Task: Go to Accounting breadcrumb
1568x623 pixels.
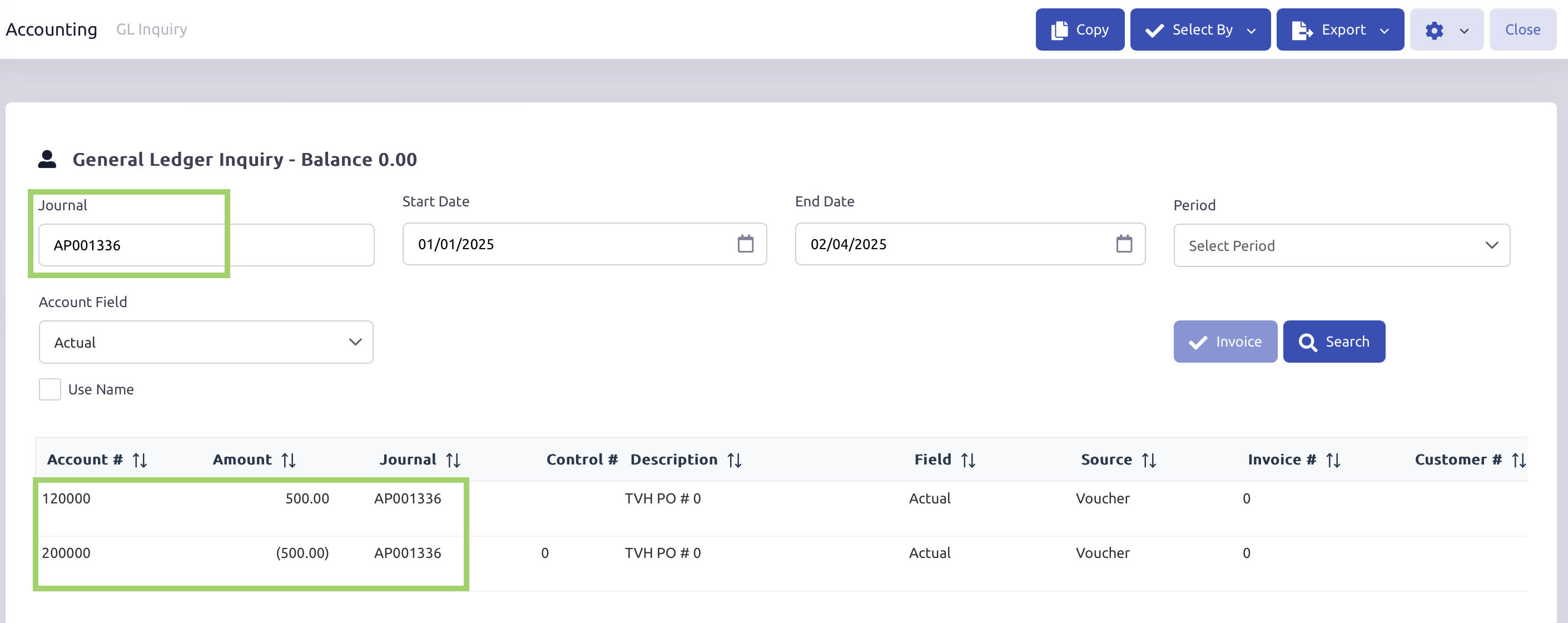Action: point(52,29)
